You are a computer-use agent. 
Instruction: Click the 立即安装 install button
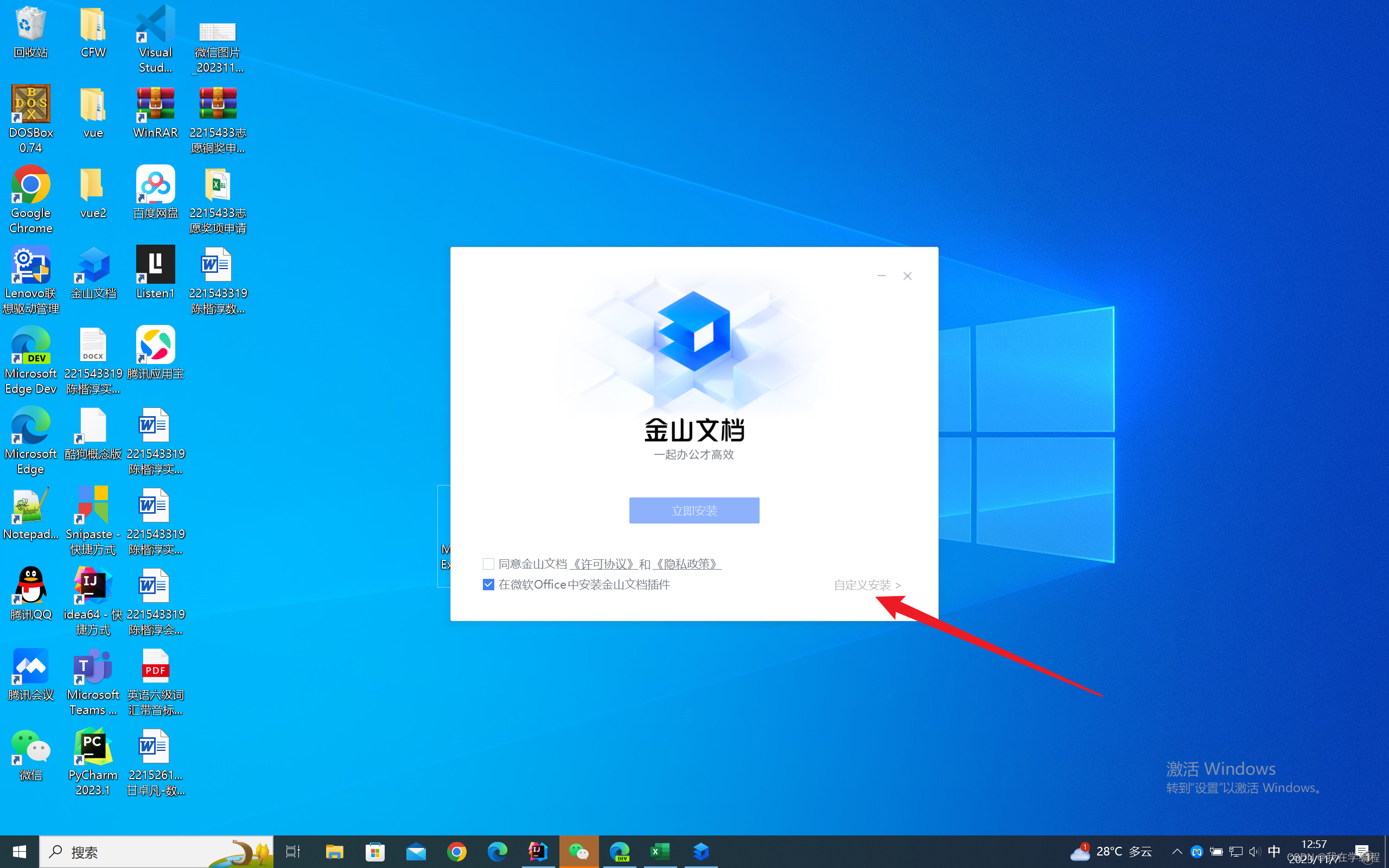point(694,510)
